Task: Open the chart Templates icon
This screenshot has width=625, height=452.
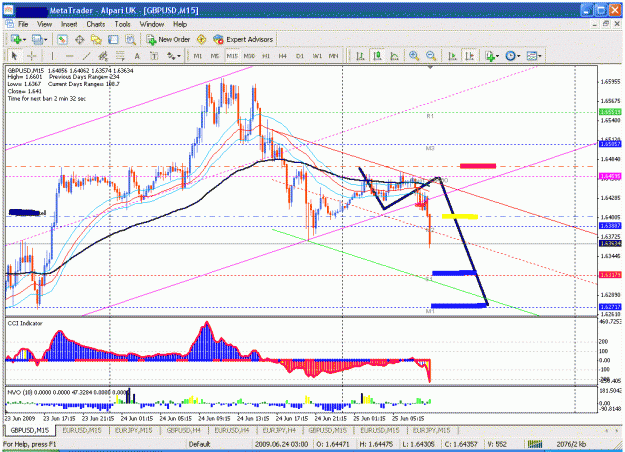Action: 532,56
